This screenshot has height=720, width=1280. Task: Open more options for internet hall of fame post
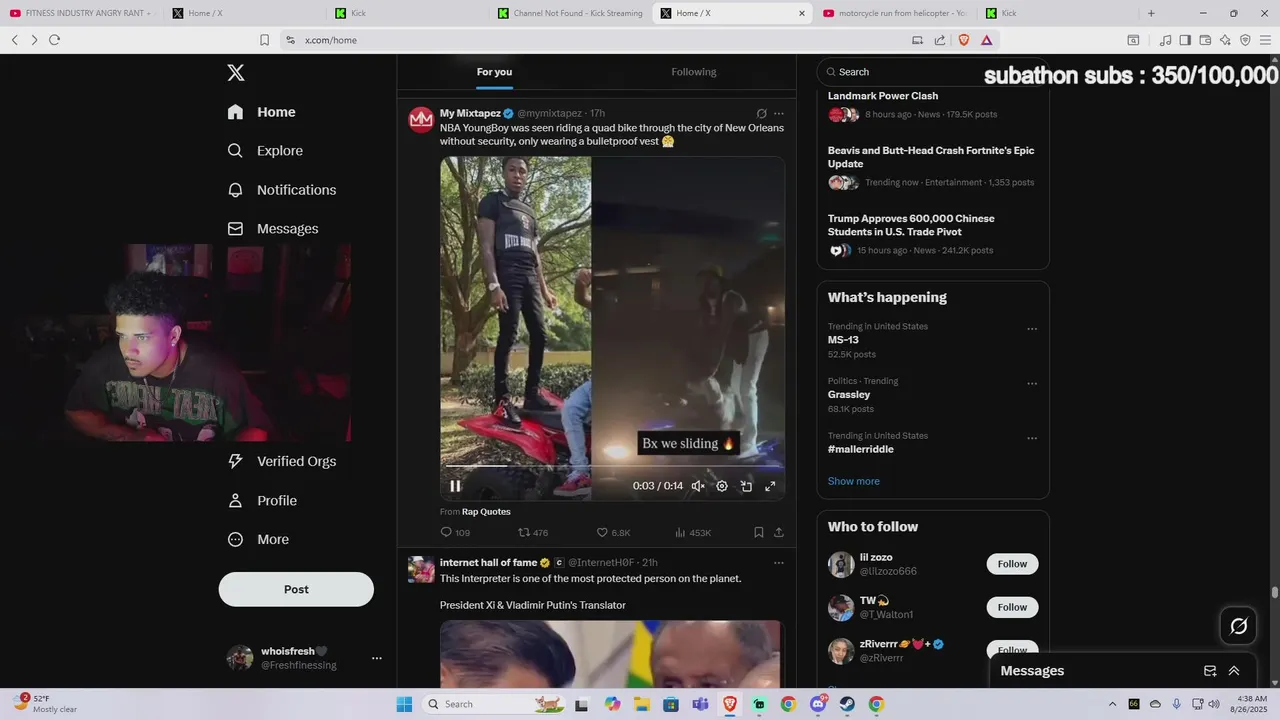tap(779, 563)
